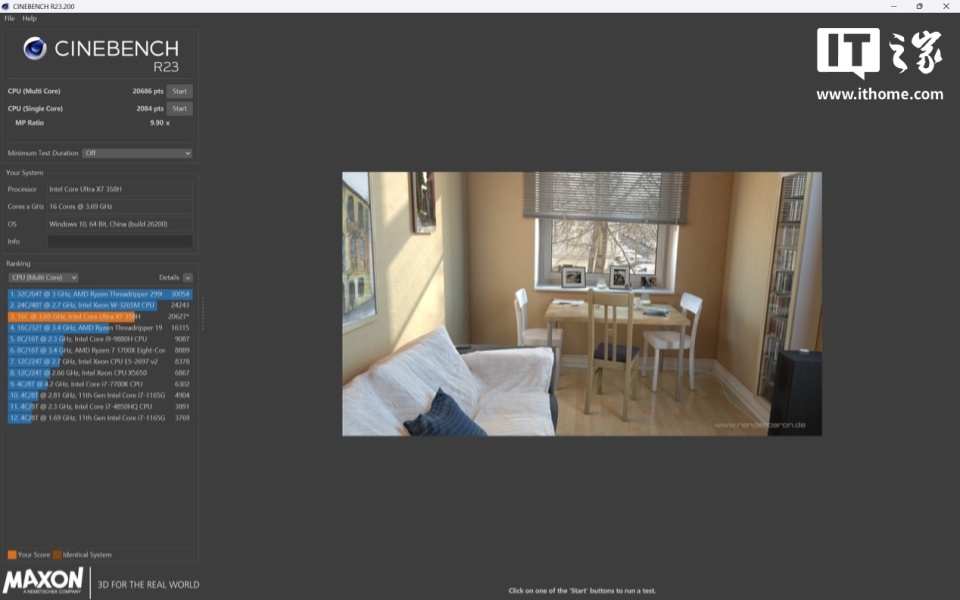
Task: Click the multi core score 20686 pts
Action: tap(148, 91)
